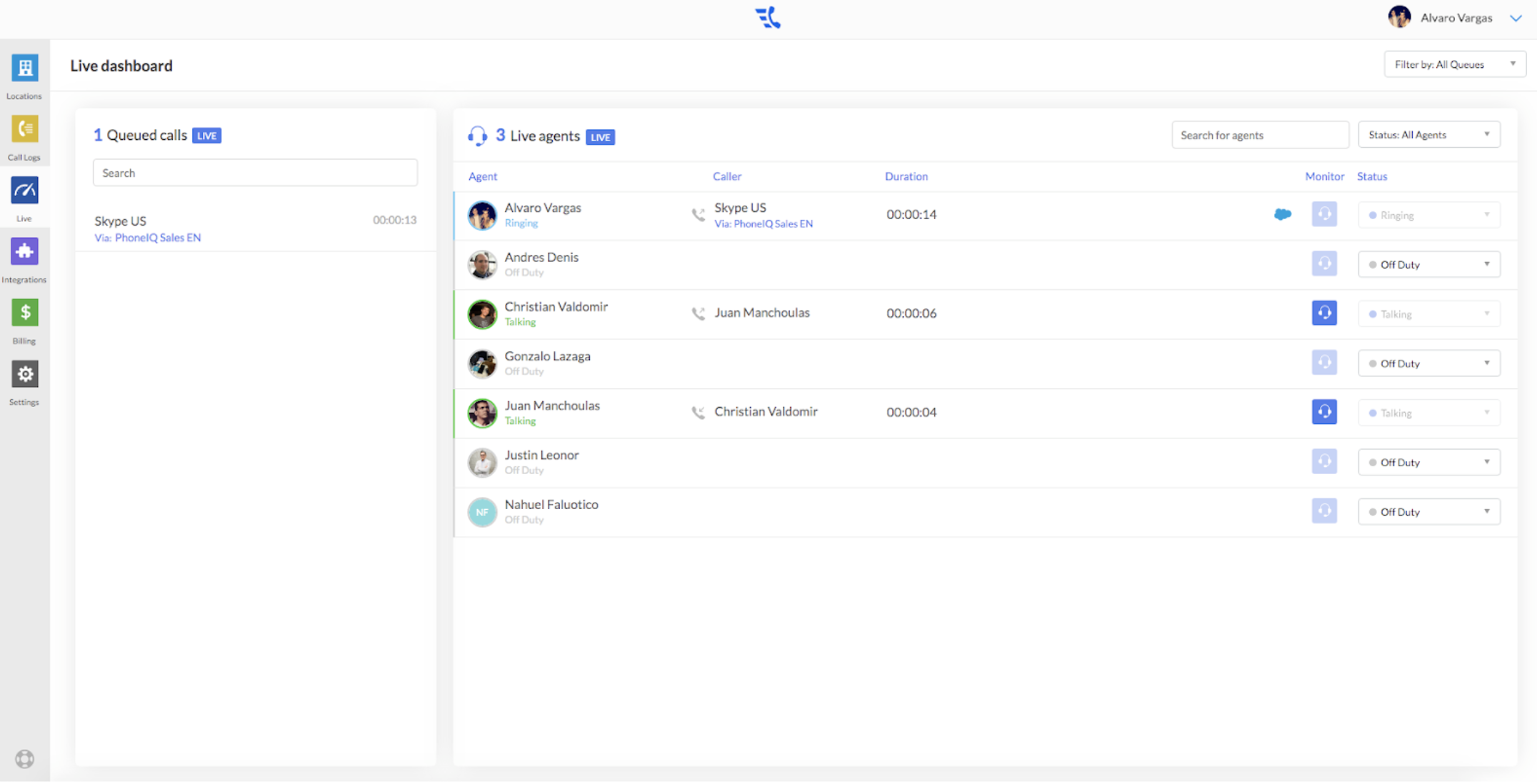Screen dimensions: 1537x784
Task: Click the Search for agents field
Action: [x=1259, y=135]
